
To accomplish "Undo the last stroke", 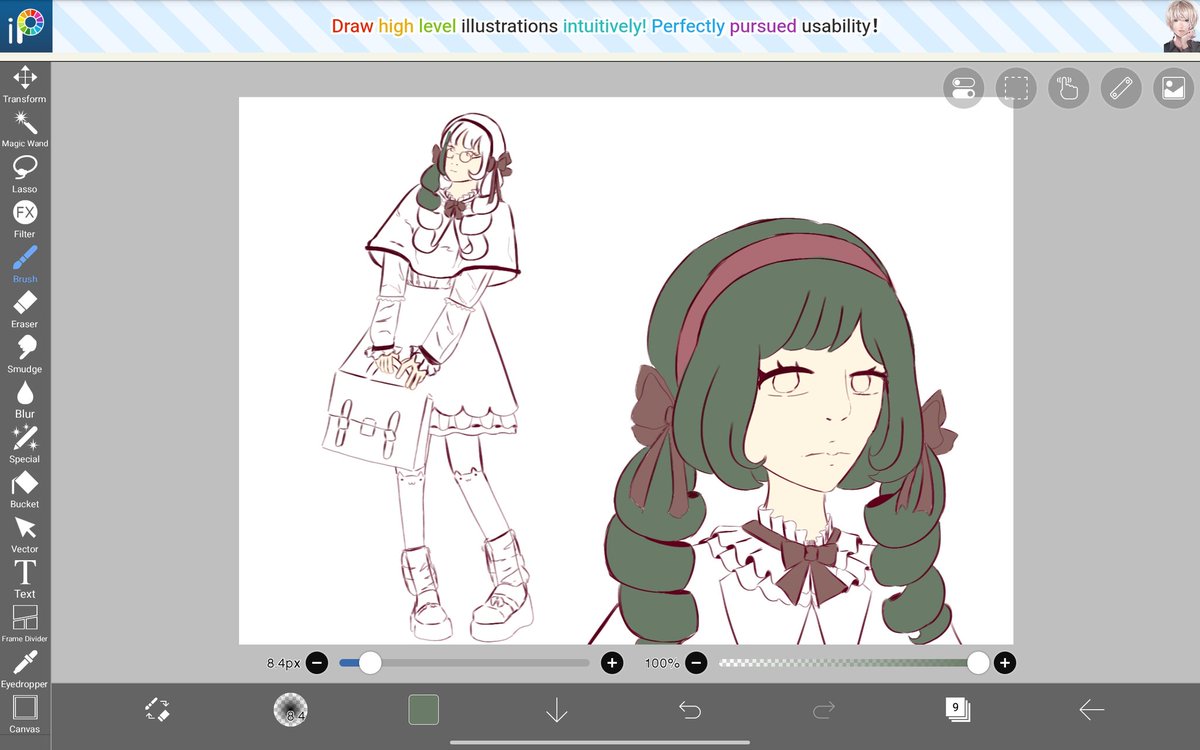I will pyautogui.click(x=690, y=710).
